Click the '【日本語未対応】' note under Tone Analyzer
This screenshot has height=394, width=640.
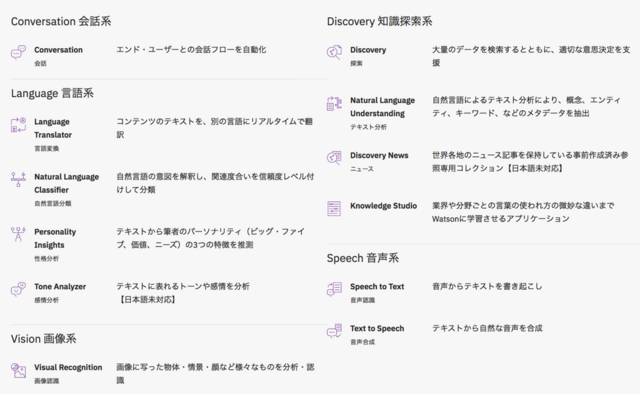[147, 299]
